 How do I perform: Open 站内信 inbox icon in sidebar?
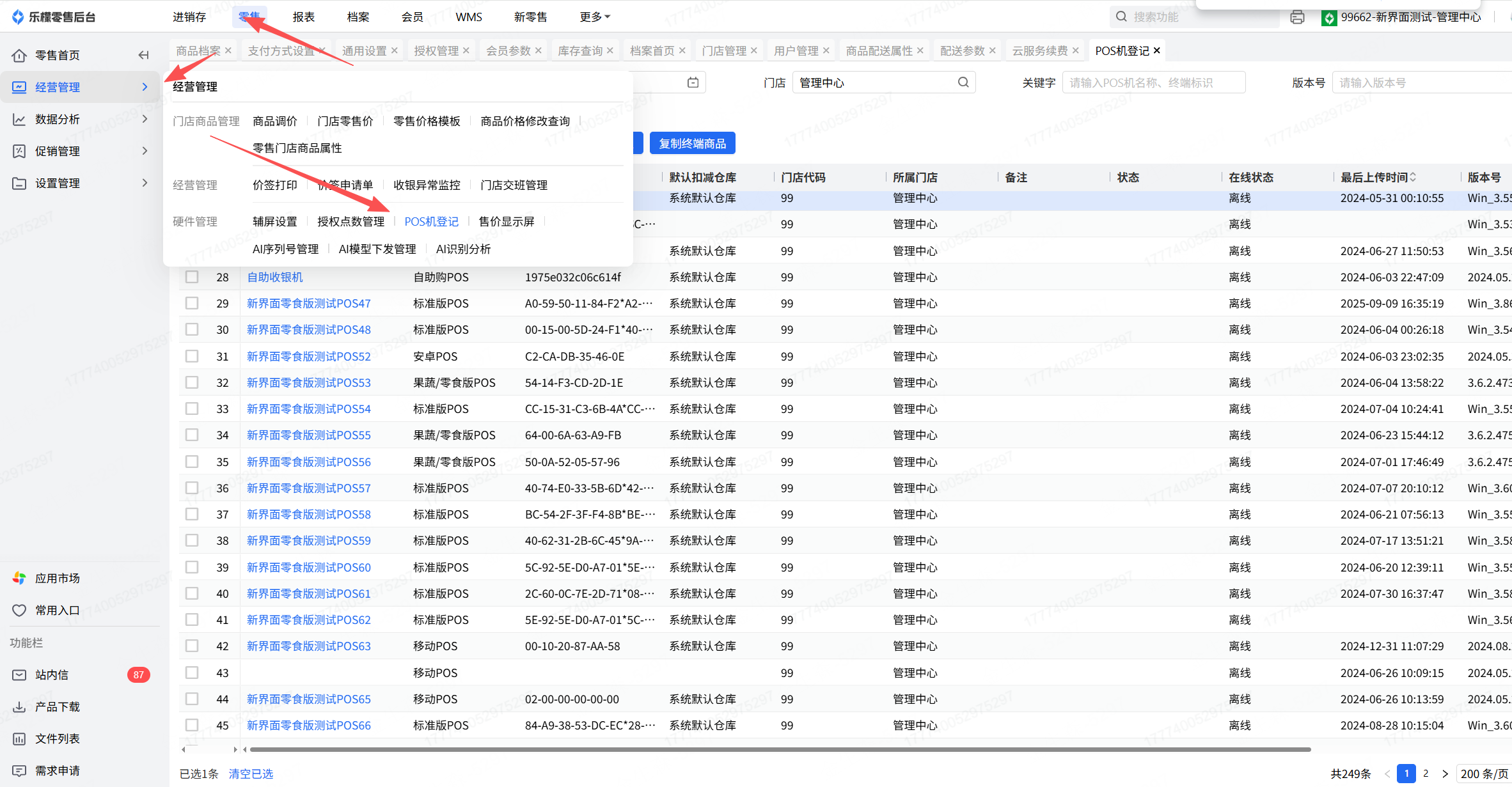[20, 674]
